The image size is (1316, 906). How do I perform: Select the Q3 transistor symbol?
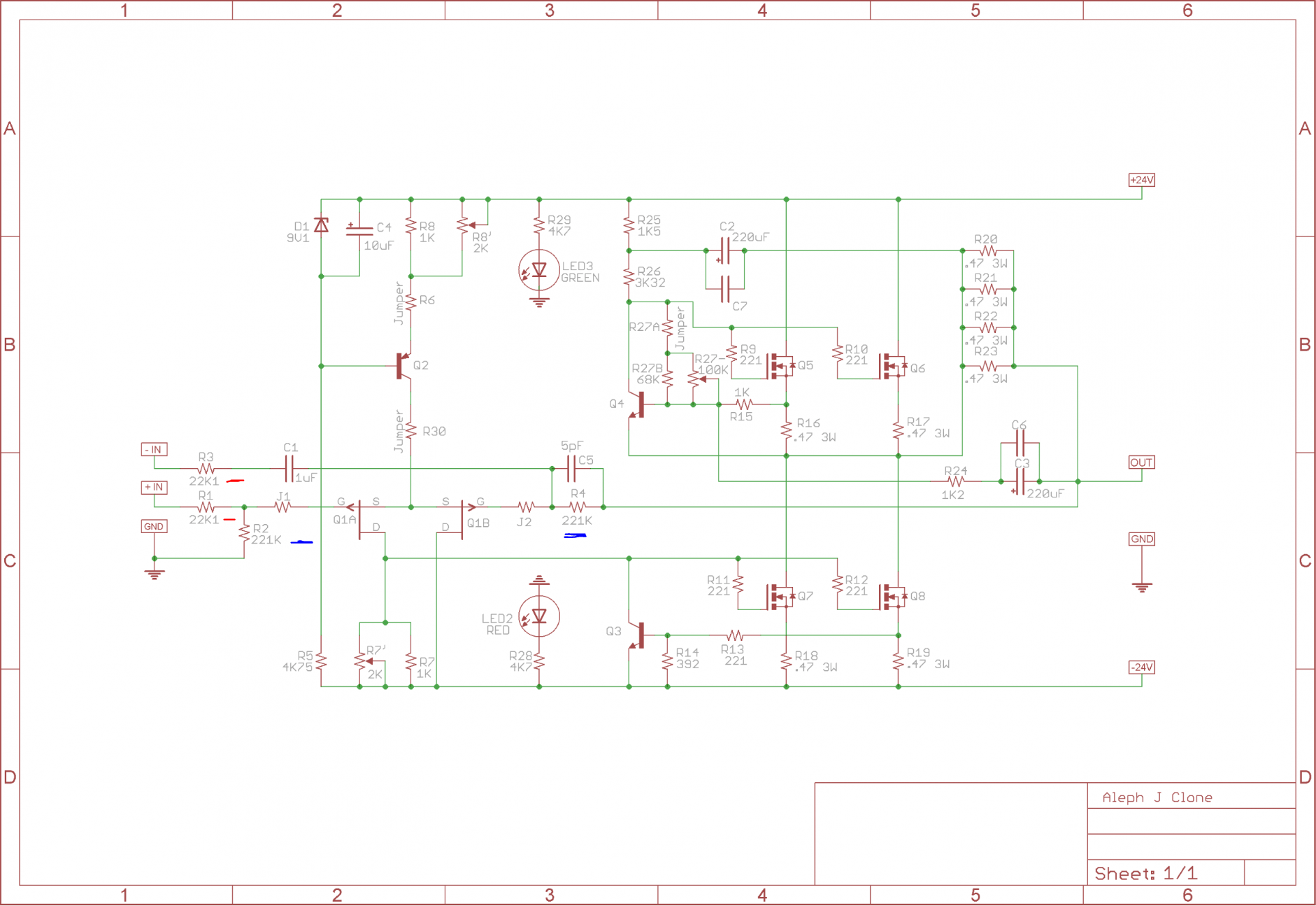[x=637, y=635]
